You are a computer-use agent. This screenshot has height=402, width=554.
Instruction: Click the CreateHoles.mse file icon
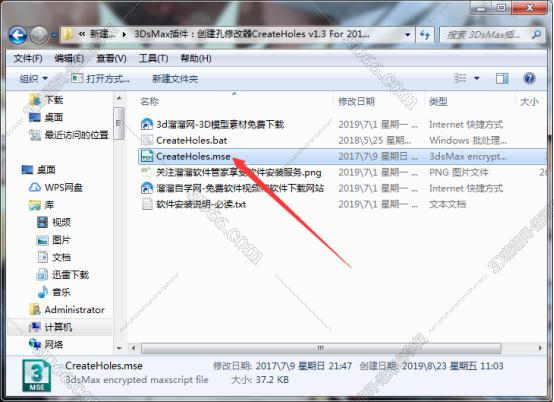(x=147, y=156)
